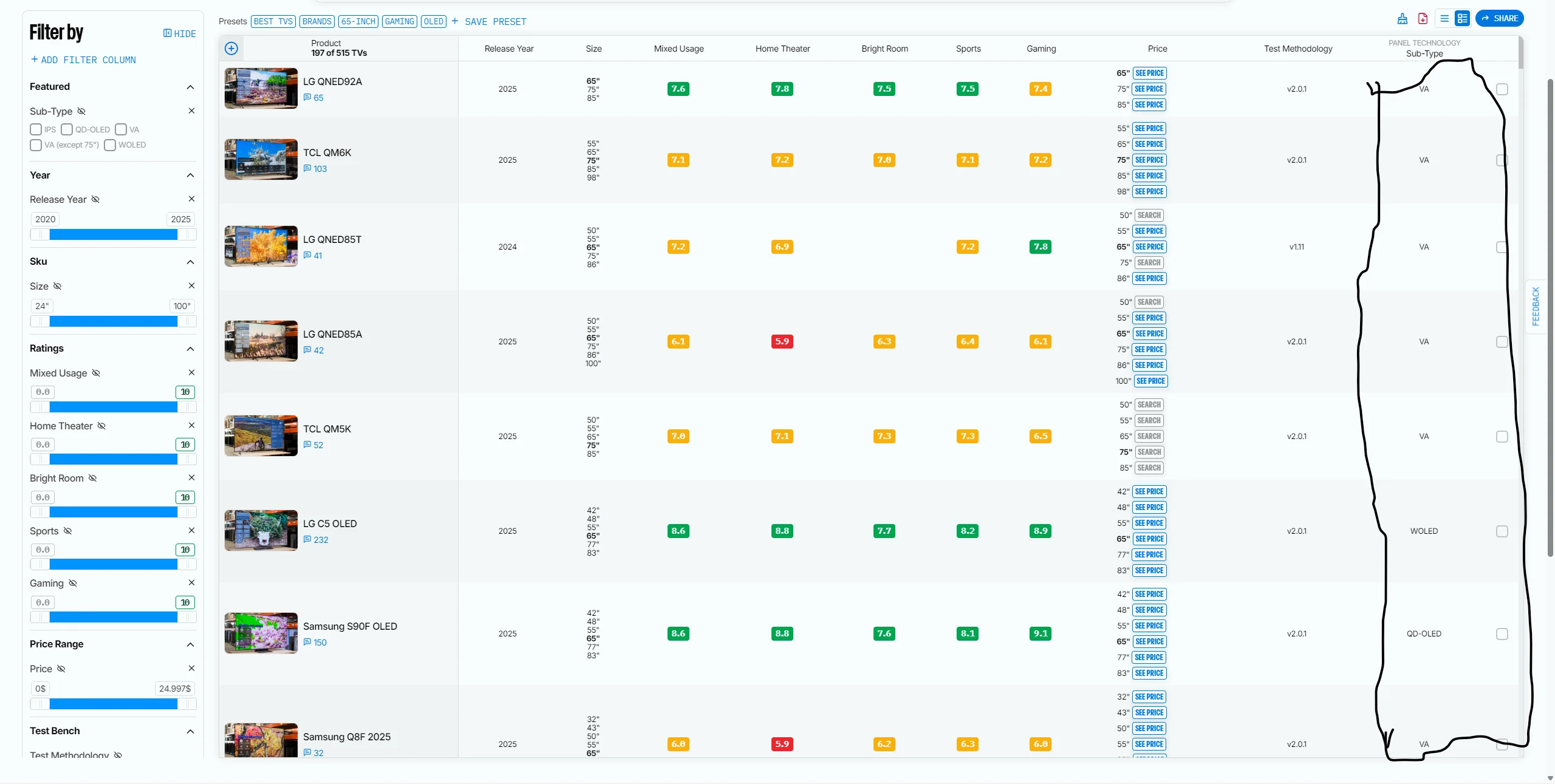Enable the WOLED sub-type checkbox
Image resolution: width=1555 pixels, height=784 pixels.
click(110, 145)
